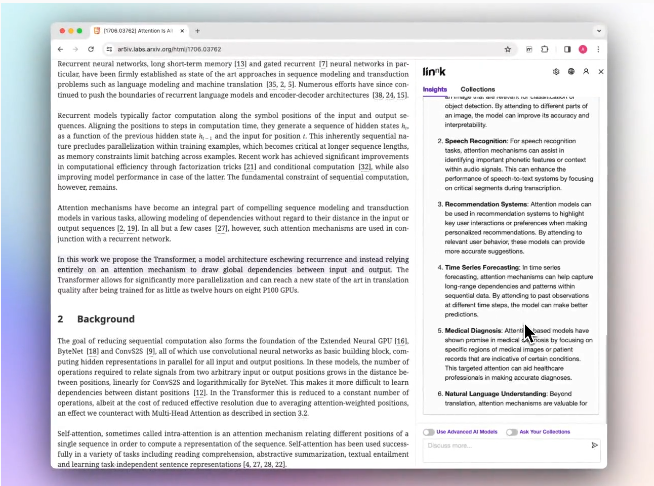The image size is (654, 486).
Task: Close the Linnk side panel
Action: [x=600, y=71]
